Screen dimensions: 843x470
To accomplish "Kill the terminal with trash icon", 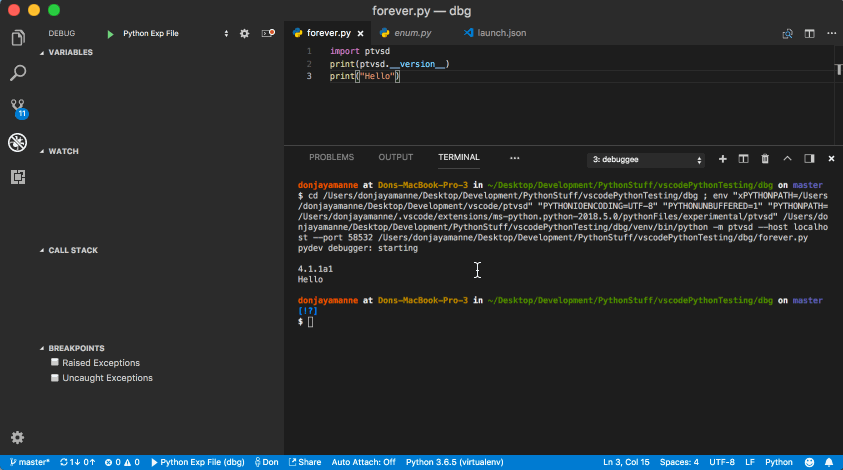I will tap(765, 159).
